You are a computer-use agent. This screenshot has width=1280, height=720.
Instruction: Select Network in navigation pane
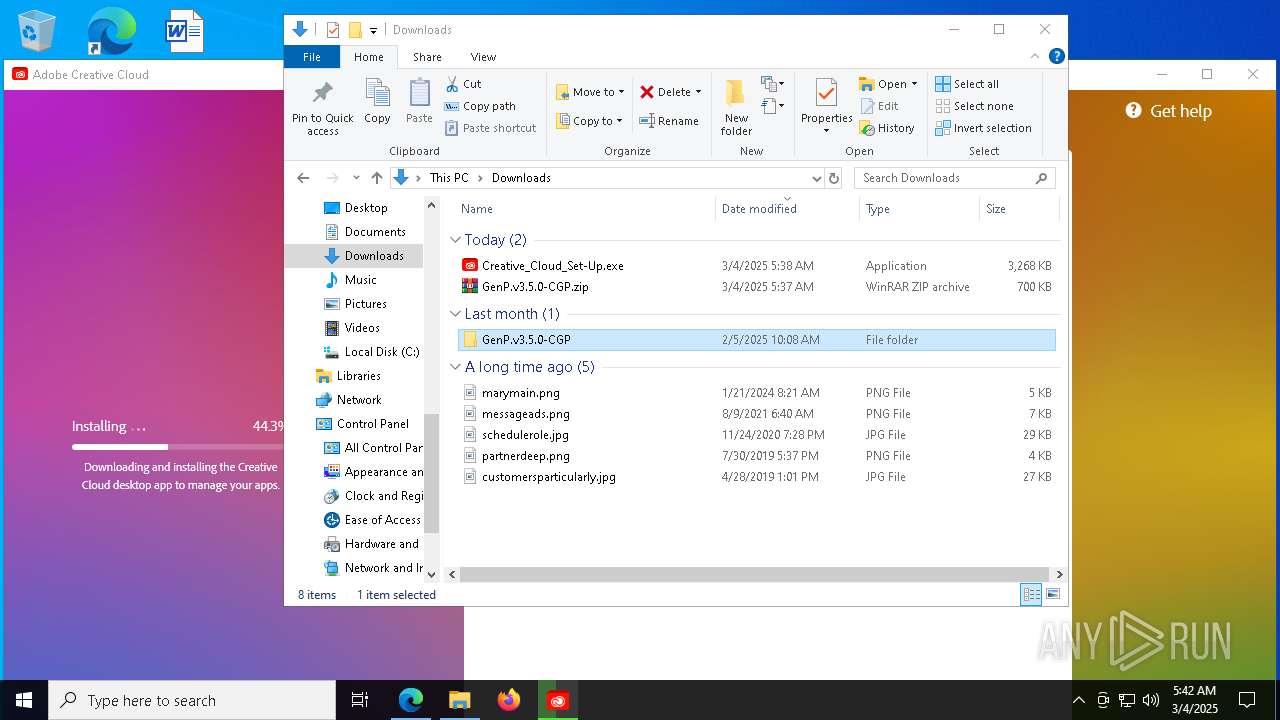[359, 400]
